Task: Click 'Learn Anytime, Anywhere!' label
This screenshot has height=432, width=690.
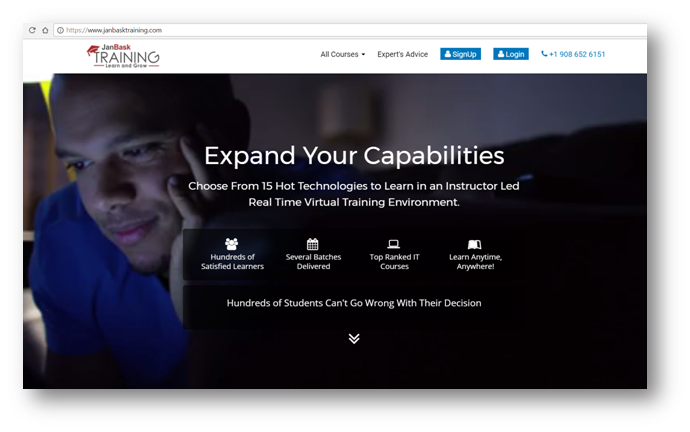Action: 475,262
